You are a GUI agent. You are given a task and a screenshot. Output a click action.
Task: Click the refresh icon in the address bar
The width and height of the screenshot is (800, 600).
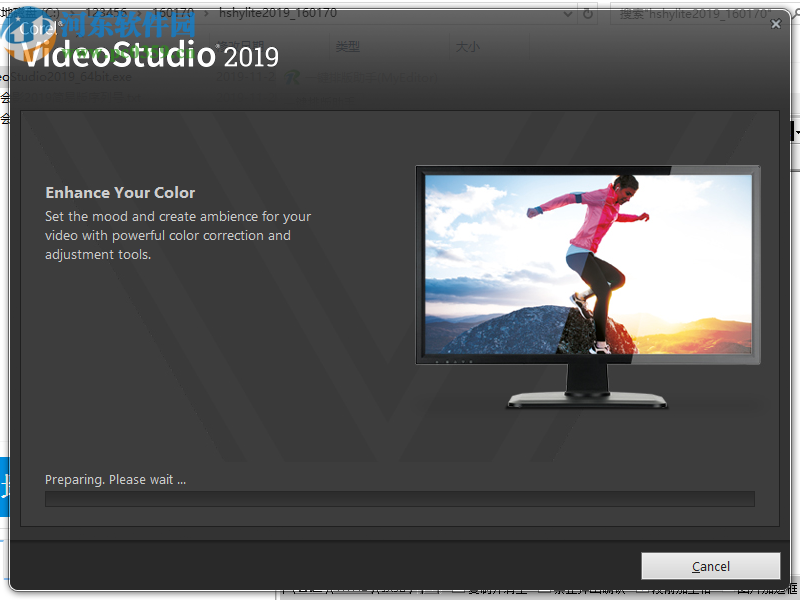coord(587,14)
